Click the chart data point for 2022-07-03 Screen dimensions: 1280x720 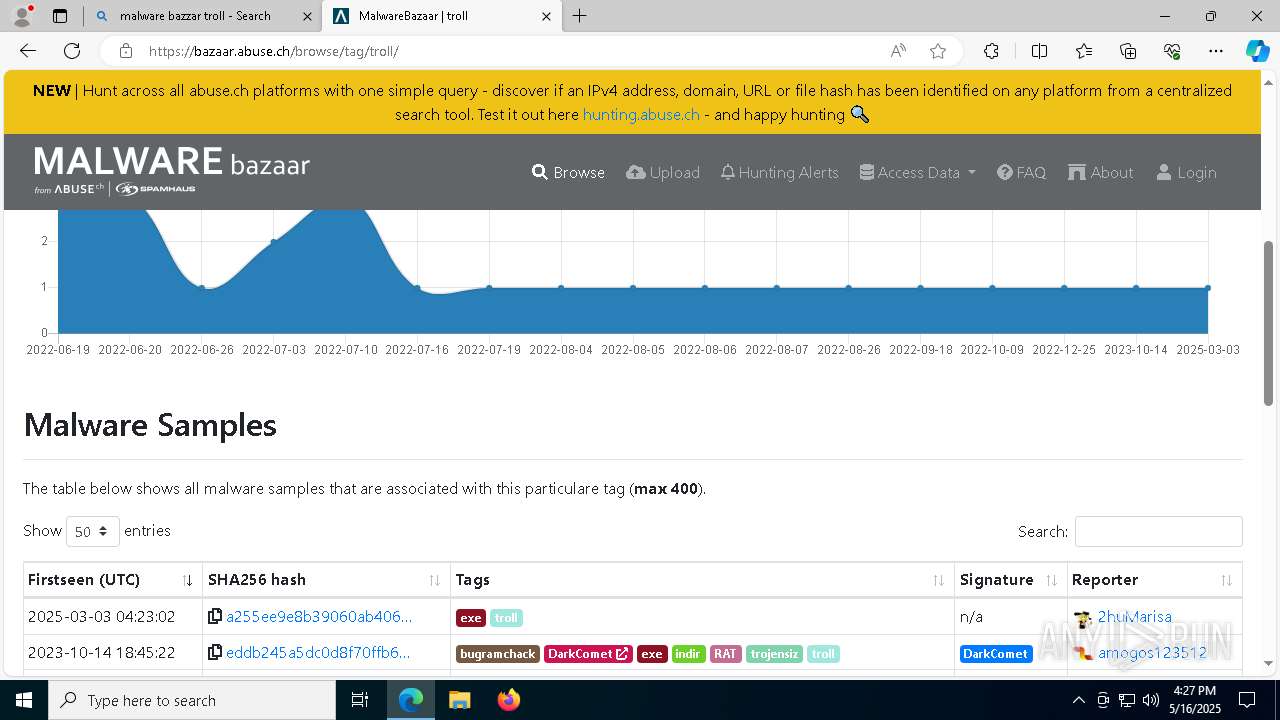coord(274,241)
